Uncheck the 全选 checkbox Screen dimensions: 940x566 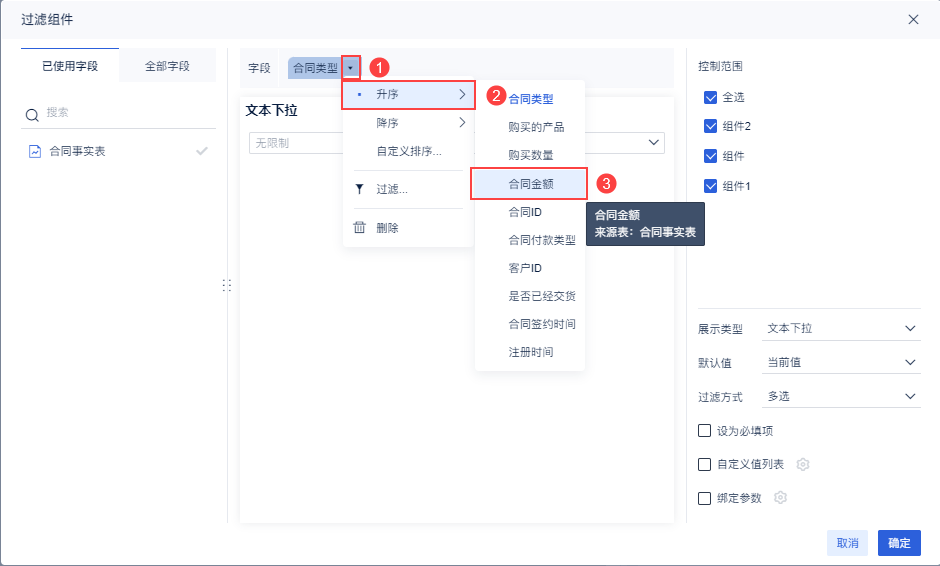pyautogui.click(x=711, y=98)
